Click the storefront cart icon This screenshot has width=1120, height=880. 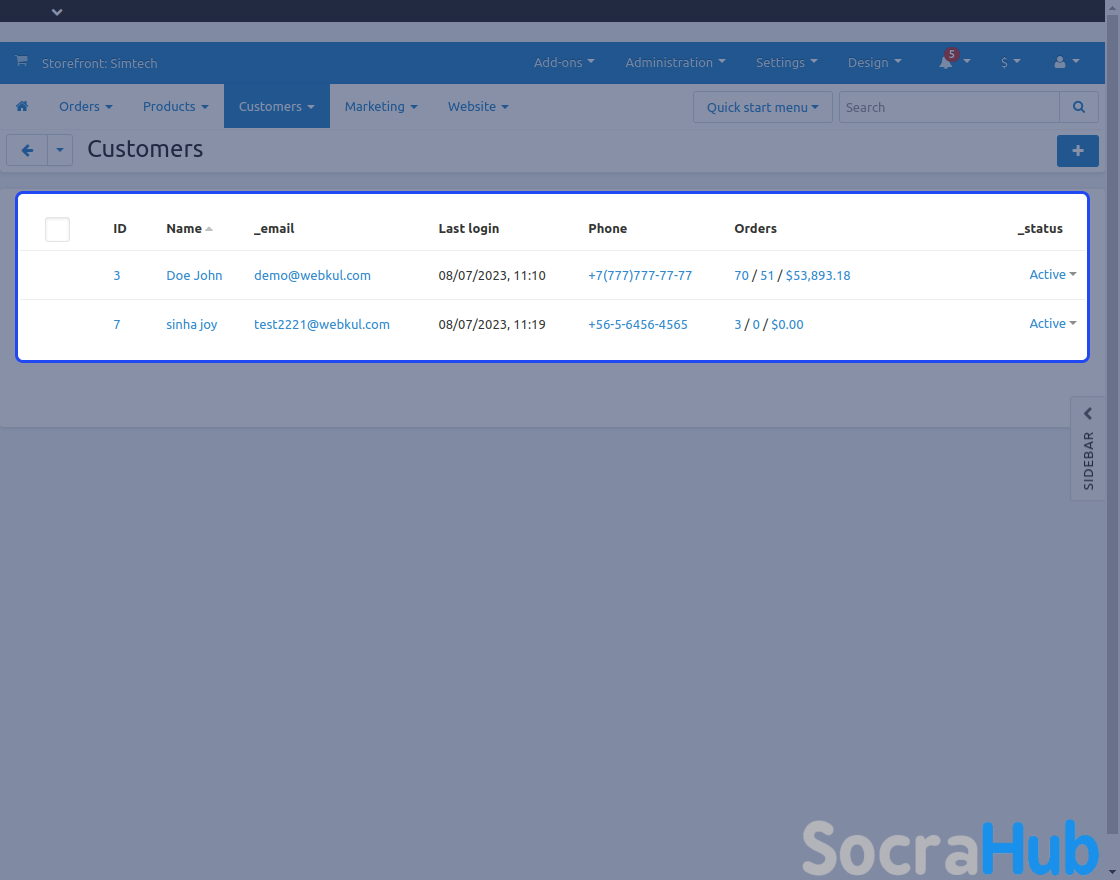(x=21, y=61)
